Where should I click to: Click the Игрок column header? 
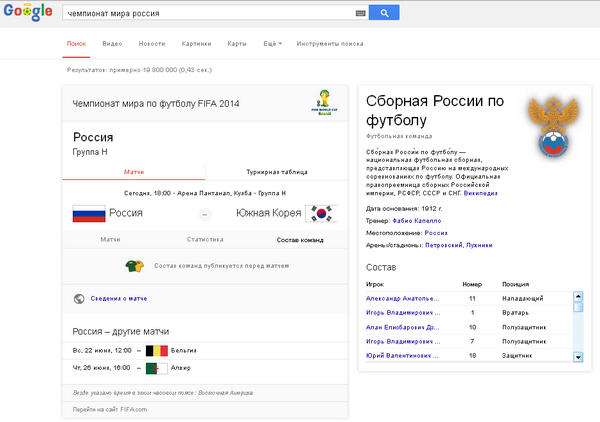375,285
